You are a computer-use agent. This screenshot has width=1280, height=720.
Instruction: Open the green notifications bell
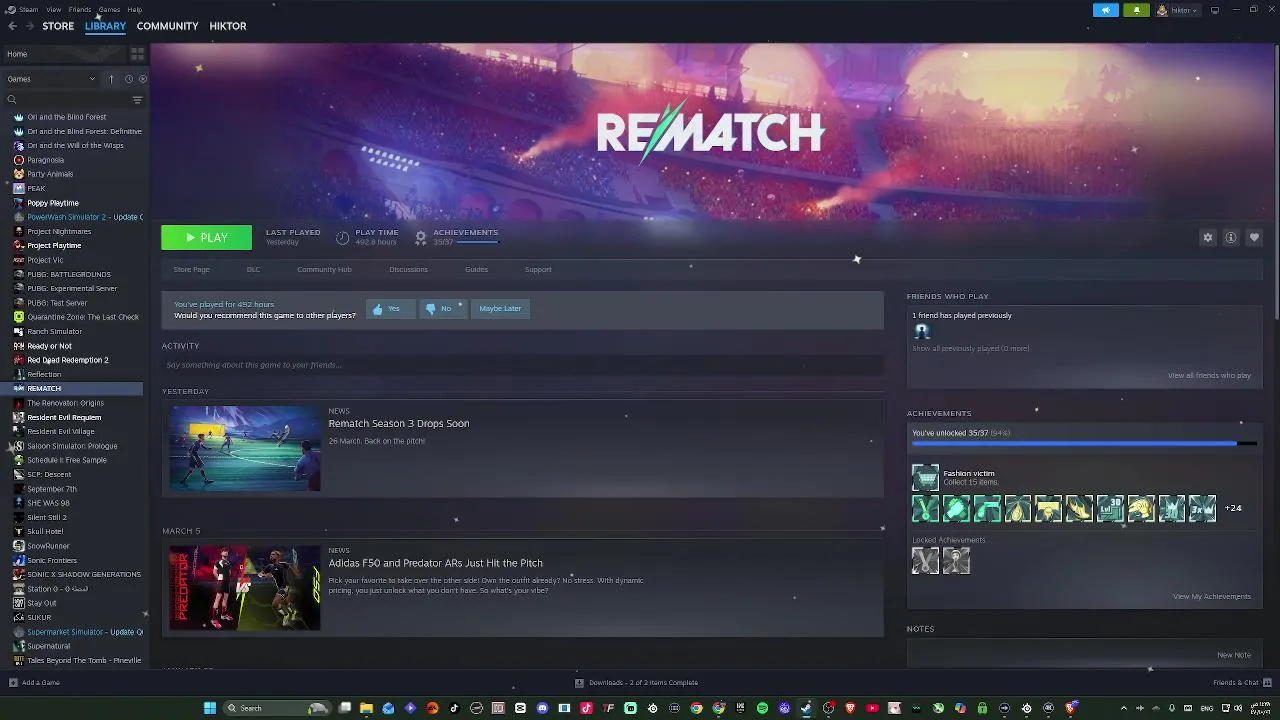pyautogui.click(x=1136, y=10)
